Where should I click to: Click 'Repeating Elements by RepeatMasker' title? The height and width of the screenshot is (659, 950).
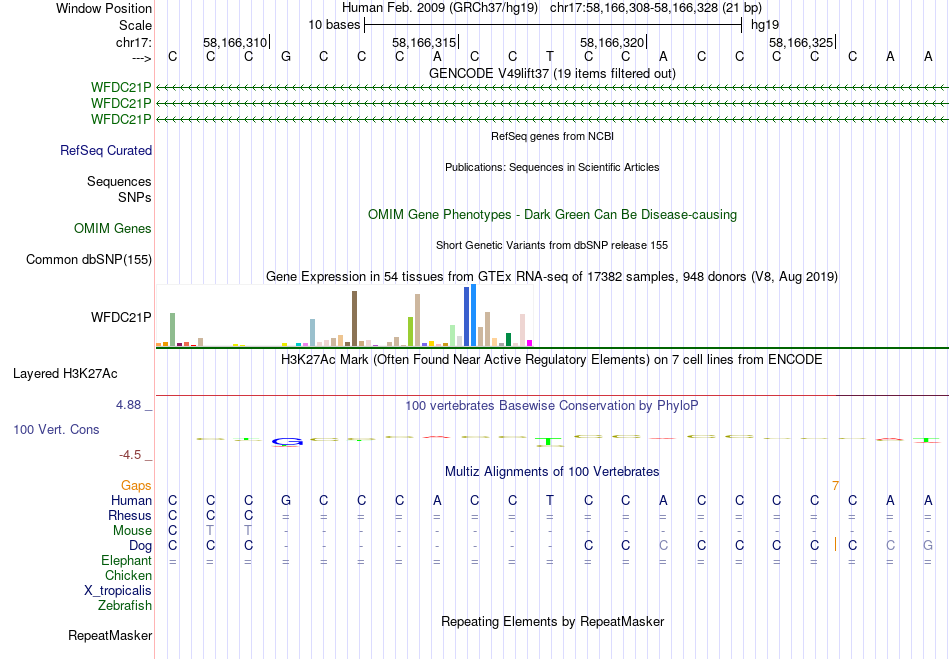click(x=552, y=621)
